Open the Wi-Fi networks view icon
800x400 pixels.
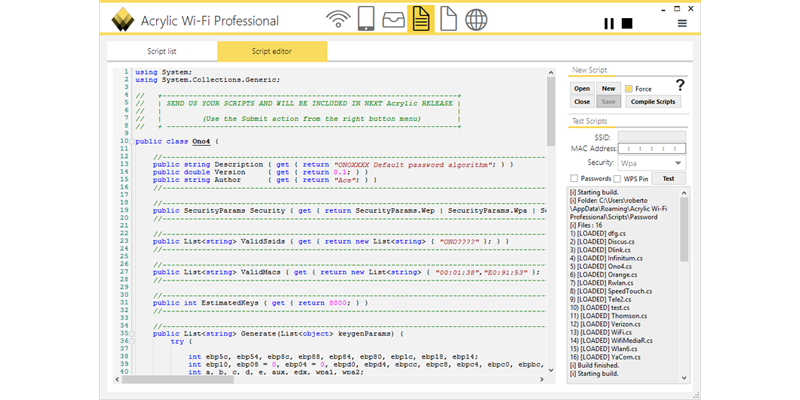coord(339,19)
